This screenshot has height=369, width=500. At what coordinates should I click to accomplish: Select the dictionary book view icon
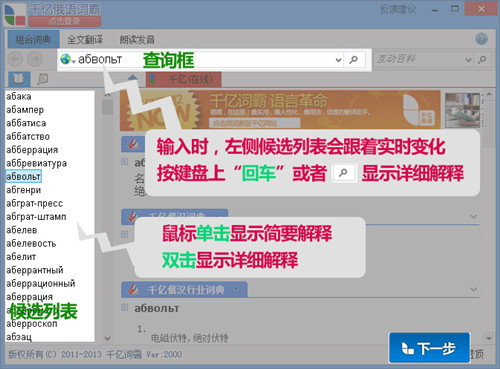pos(19,79)
